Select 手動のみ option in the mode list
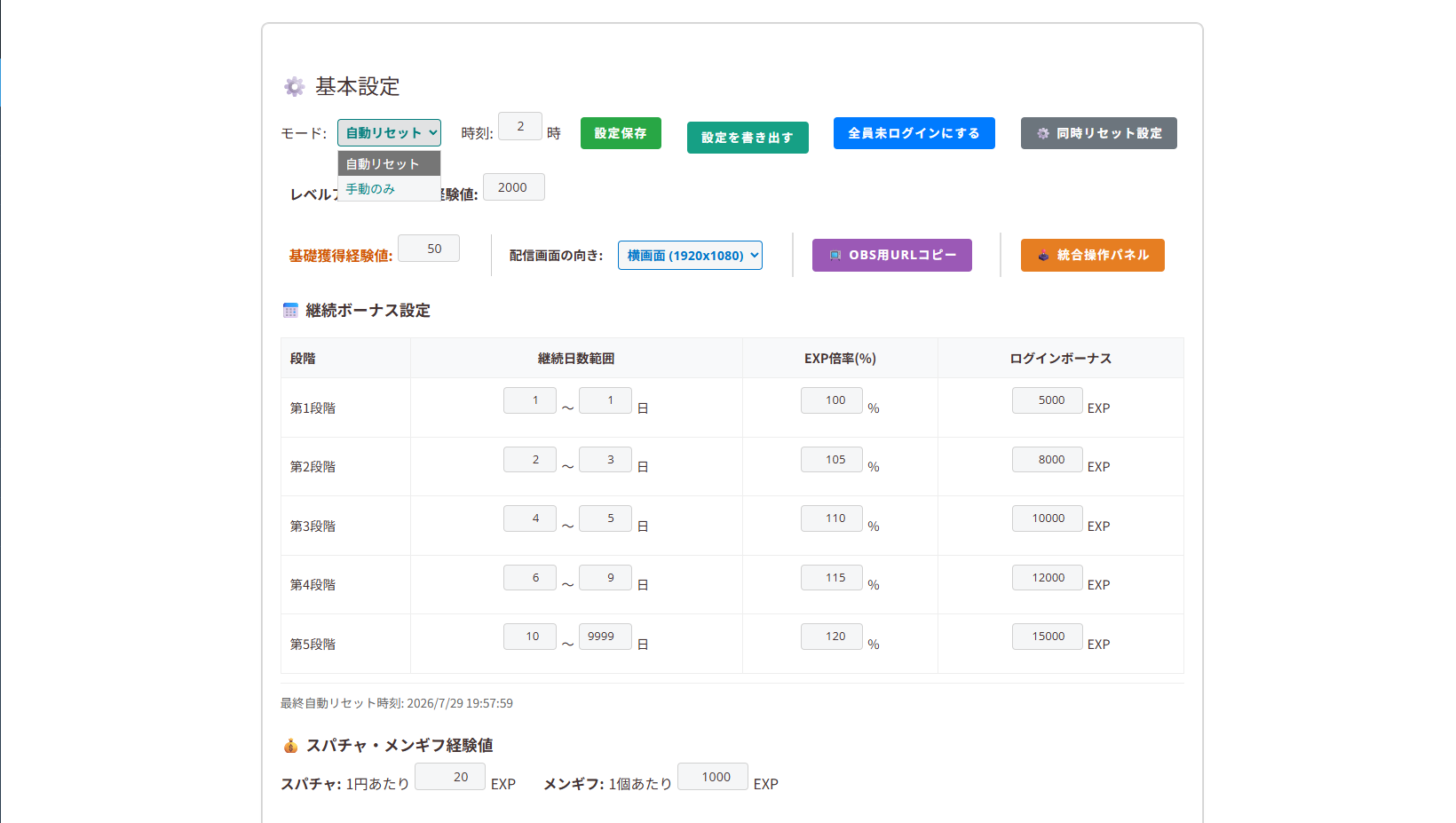 pyautogui.click(x=389, y=188)
